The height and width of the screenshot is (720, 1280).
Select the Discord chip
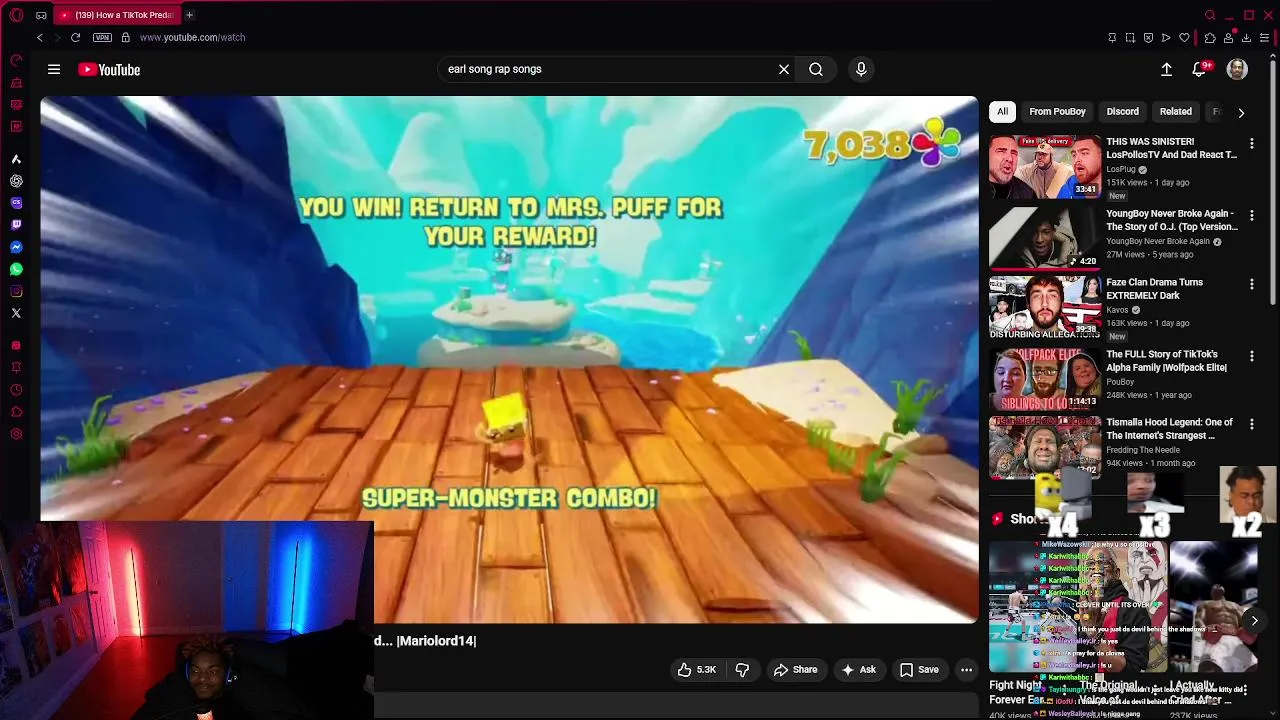point(1122,112)
